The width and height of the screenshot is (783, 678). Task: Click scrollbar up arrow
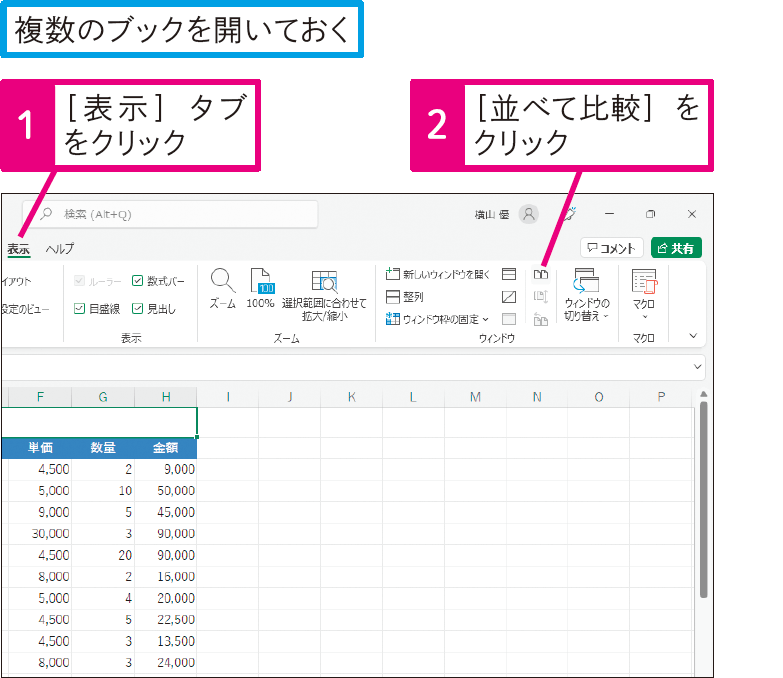click(704, 394)
